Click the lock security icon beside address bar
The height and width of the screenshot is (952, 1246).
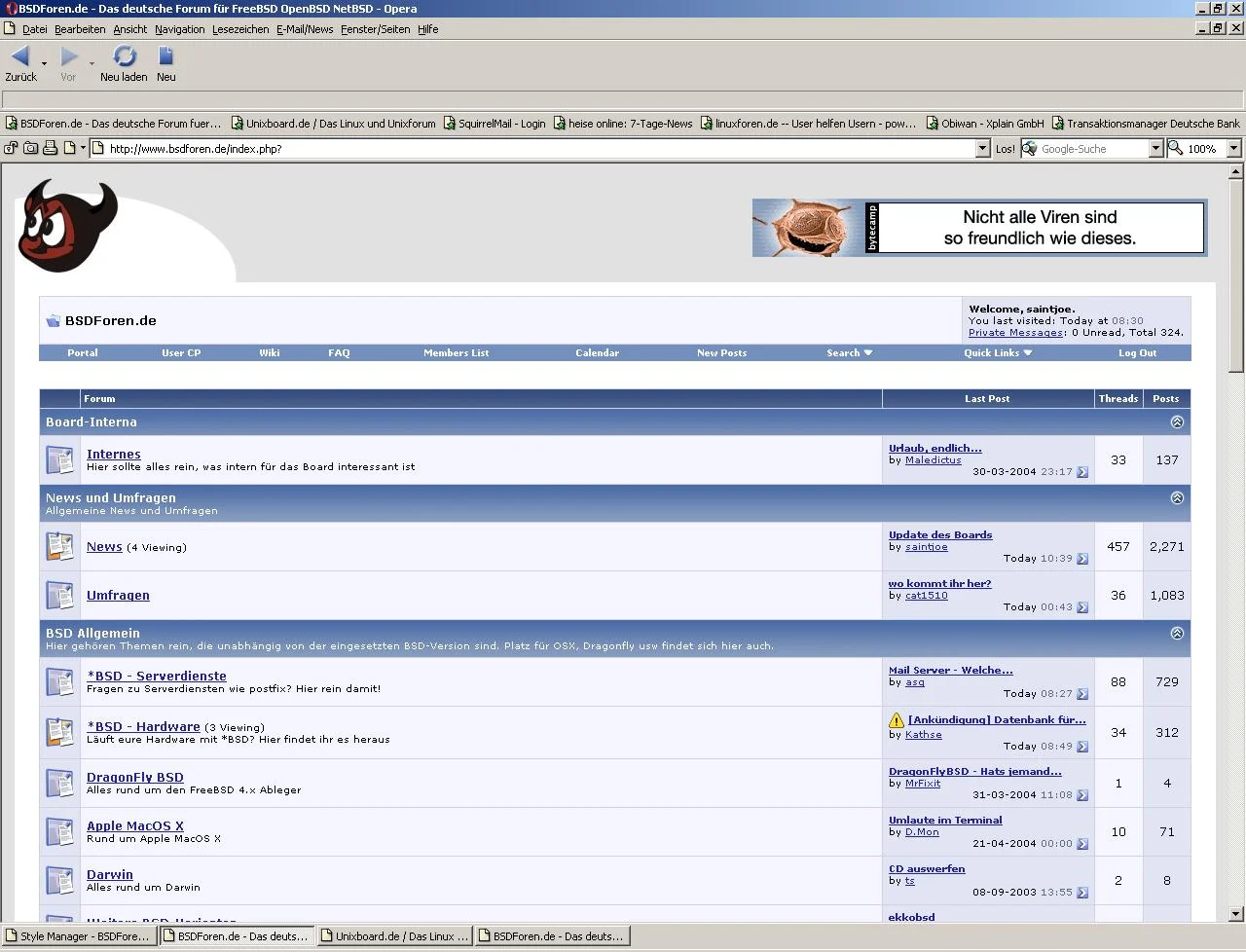coord(12,149)
